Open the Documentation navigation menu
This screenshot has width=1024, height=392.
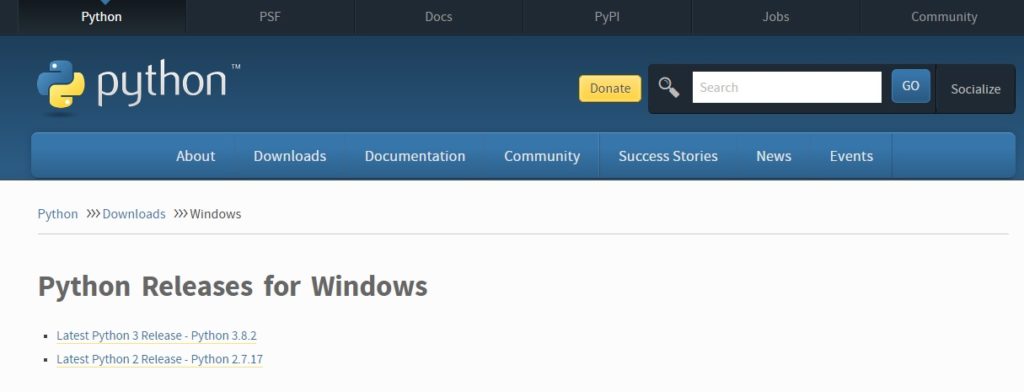415,156
